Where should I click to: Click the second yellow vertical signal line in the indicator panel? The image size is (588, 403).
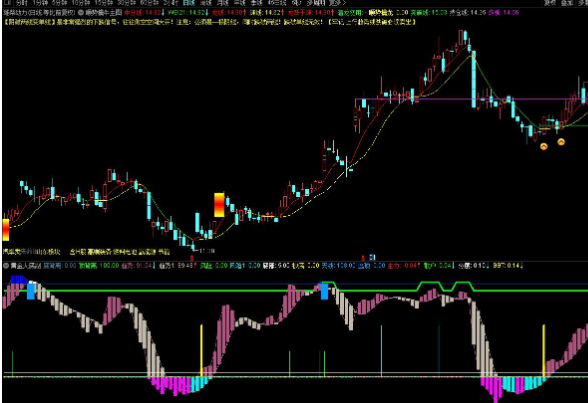pos(544,351)
